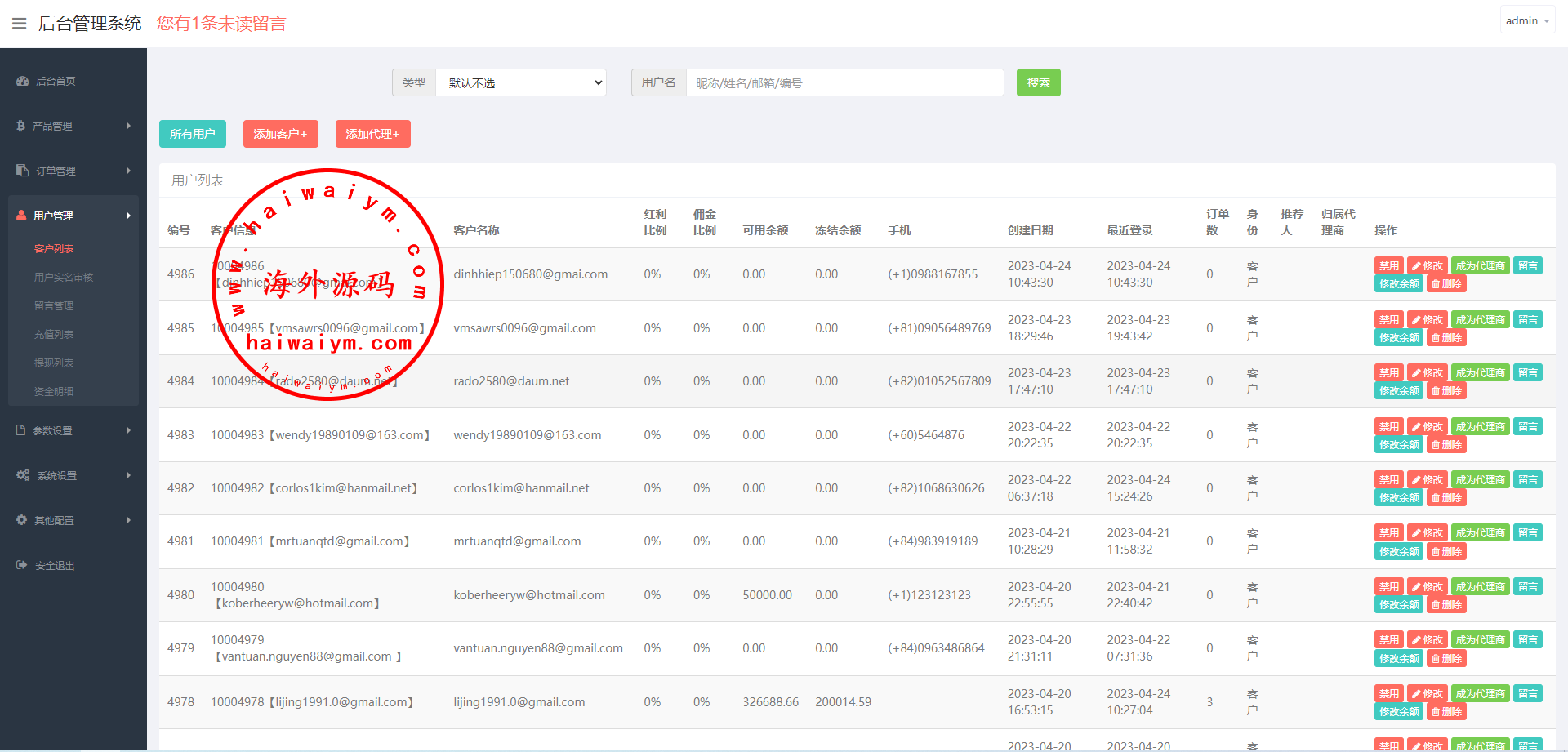Click the 用户名 search input field
The width and height of the screenshot is (1568, 752).
[844, 82]
